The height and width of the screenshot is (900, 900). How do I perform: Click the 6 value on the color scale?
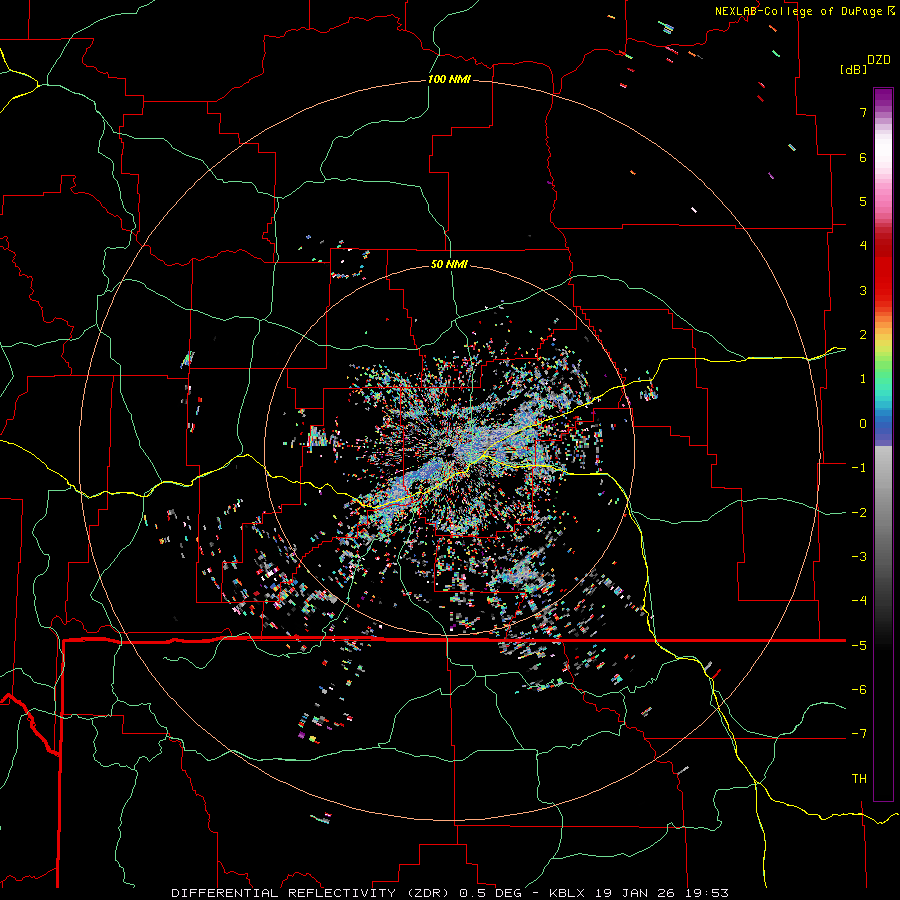(863, 157)
